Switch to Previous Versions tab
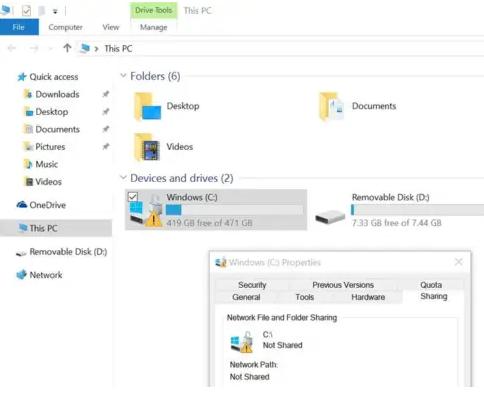The image size is (484, 397). pos(343,285)
